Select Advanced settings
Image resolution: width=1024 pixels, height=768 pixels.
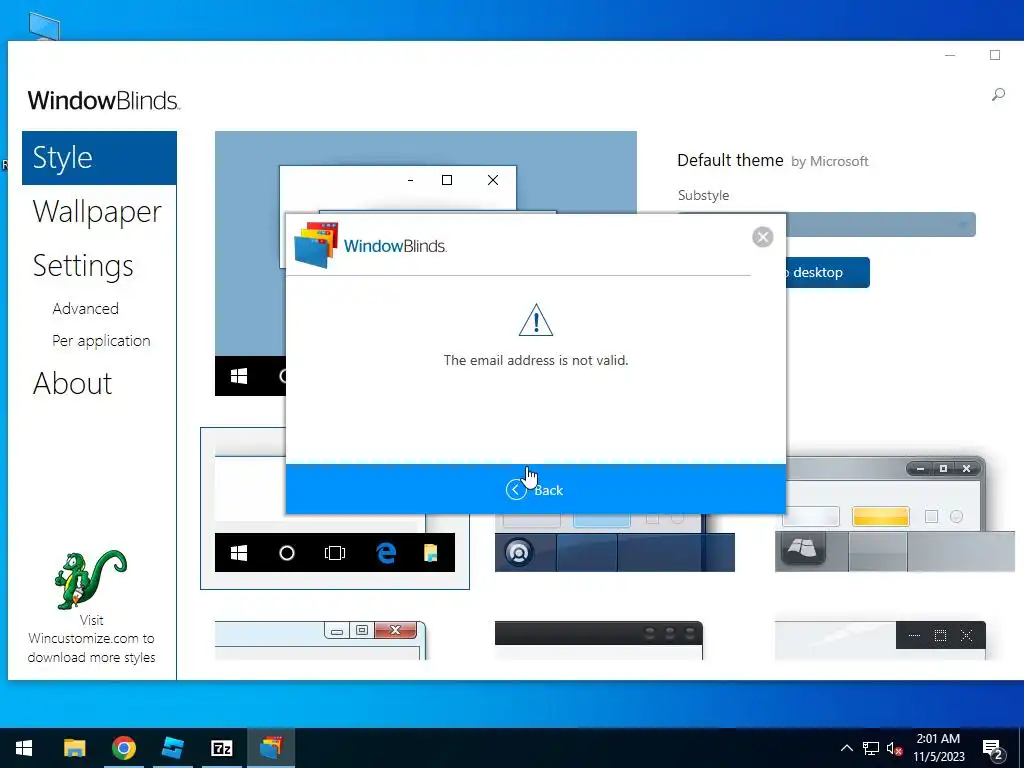pos(86,308)
